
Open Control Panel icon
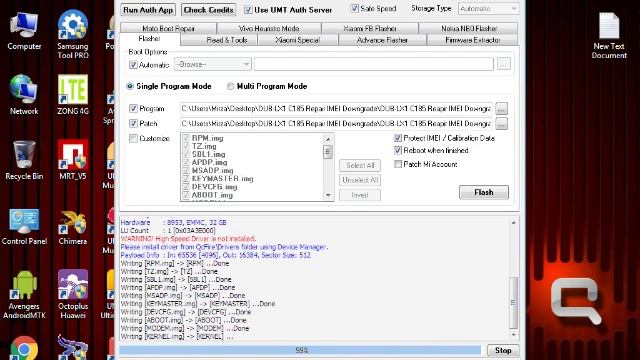(x=24, y=227)
